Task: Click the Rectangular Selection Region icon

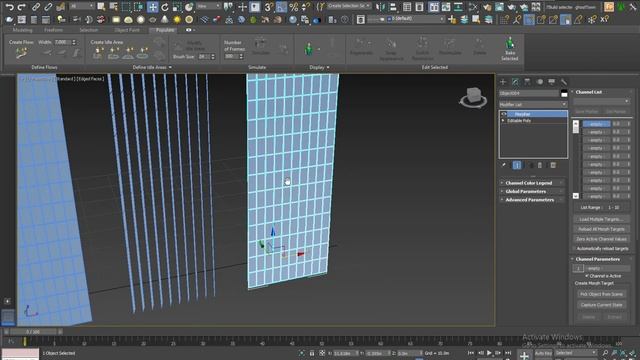Action: tap(126, 7)
